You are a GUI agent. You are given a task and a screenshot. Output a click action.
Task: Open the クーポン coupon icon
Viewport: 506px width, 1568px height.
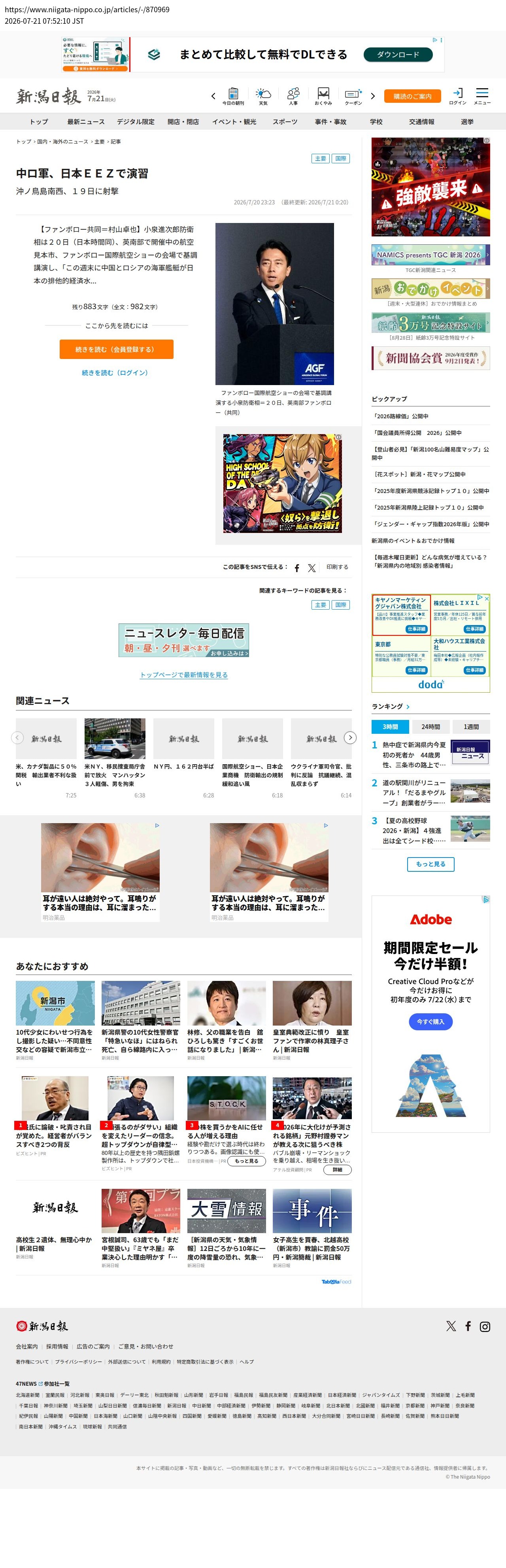(x=353, y=96)
